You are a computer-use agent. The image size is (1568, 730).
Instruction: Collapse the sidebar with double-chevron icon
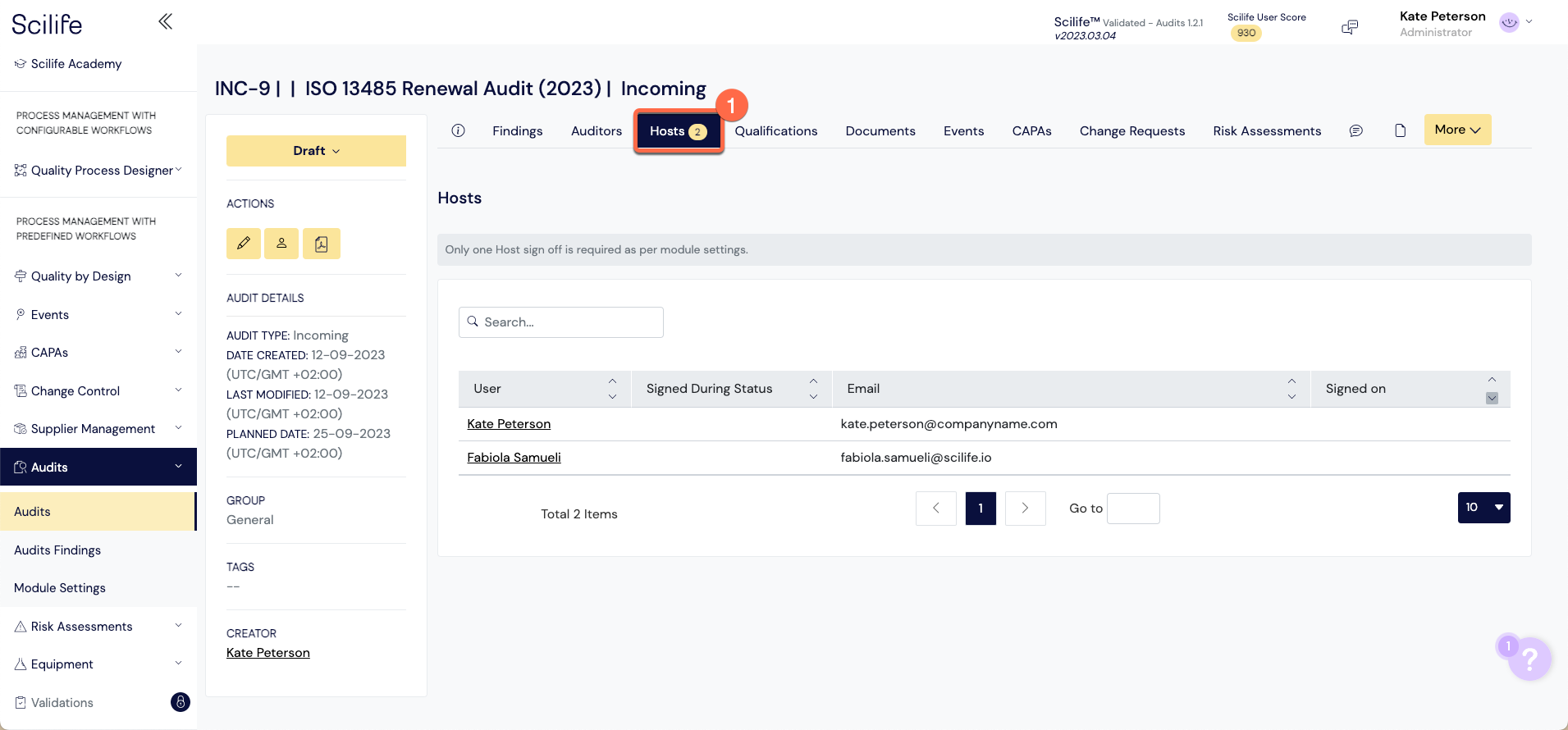(165, 21)
